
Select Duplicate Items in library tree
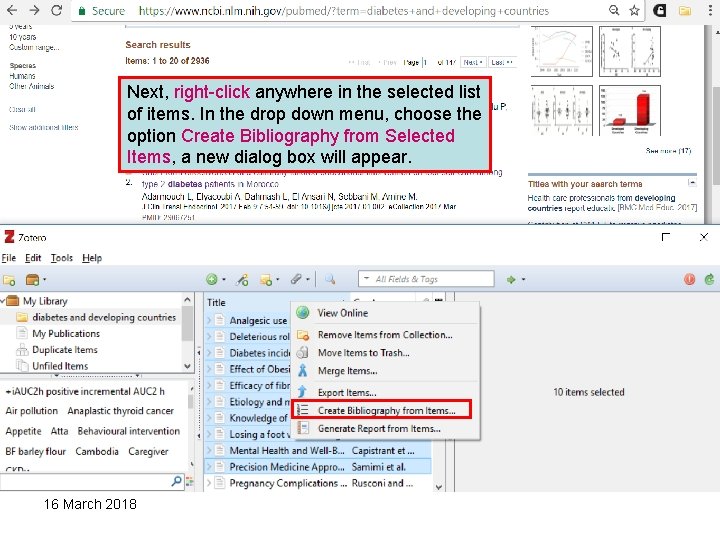64,350
